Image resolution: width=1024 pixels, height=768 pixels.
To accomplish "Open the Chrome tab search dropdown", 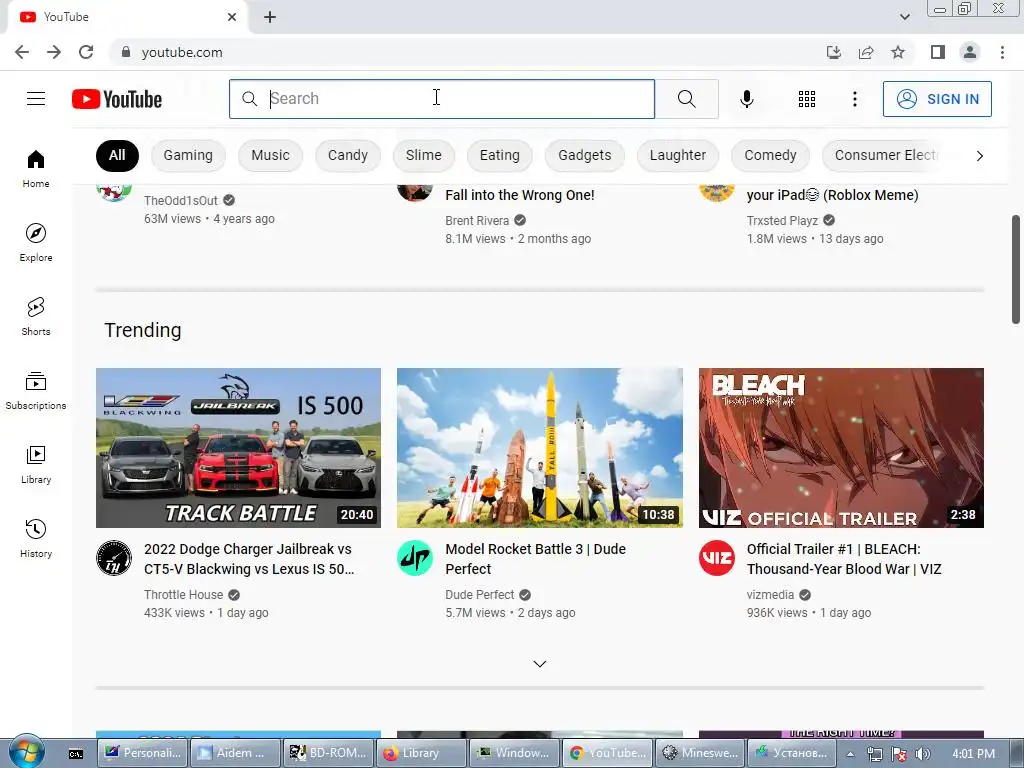I will [x=904, y=17].
